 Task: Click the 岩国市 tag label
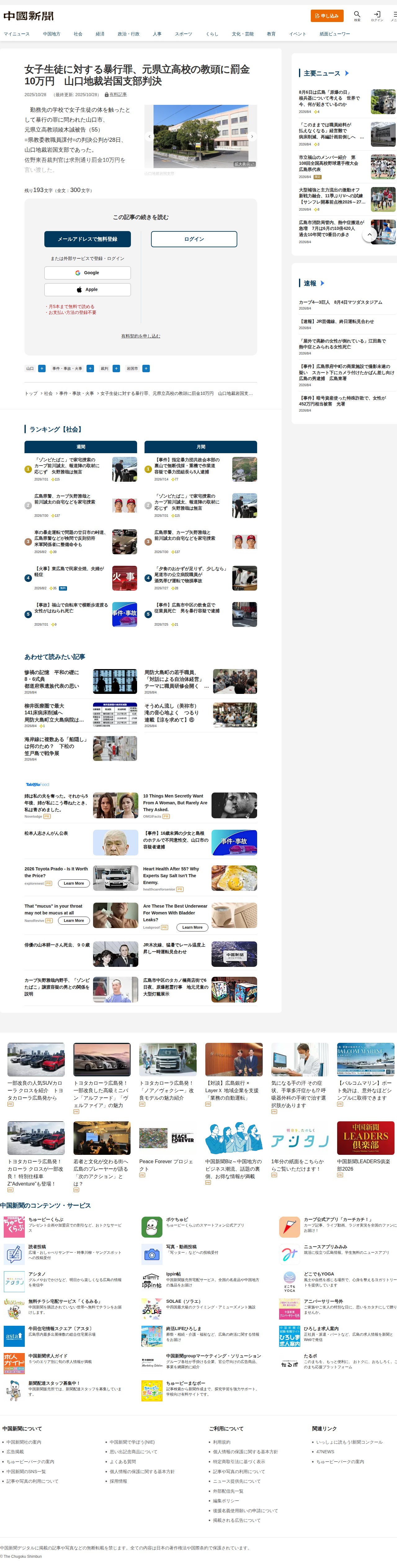[132, 369]
